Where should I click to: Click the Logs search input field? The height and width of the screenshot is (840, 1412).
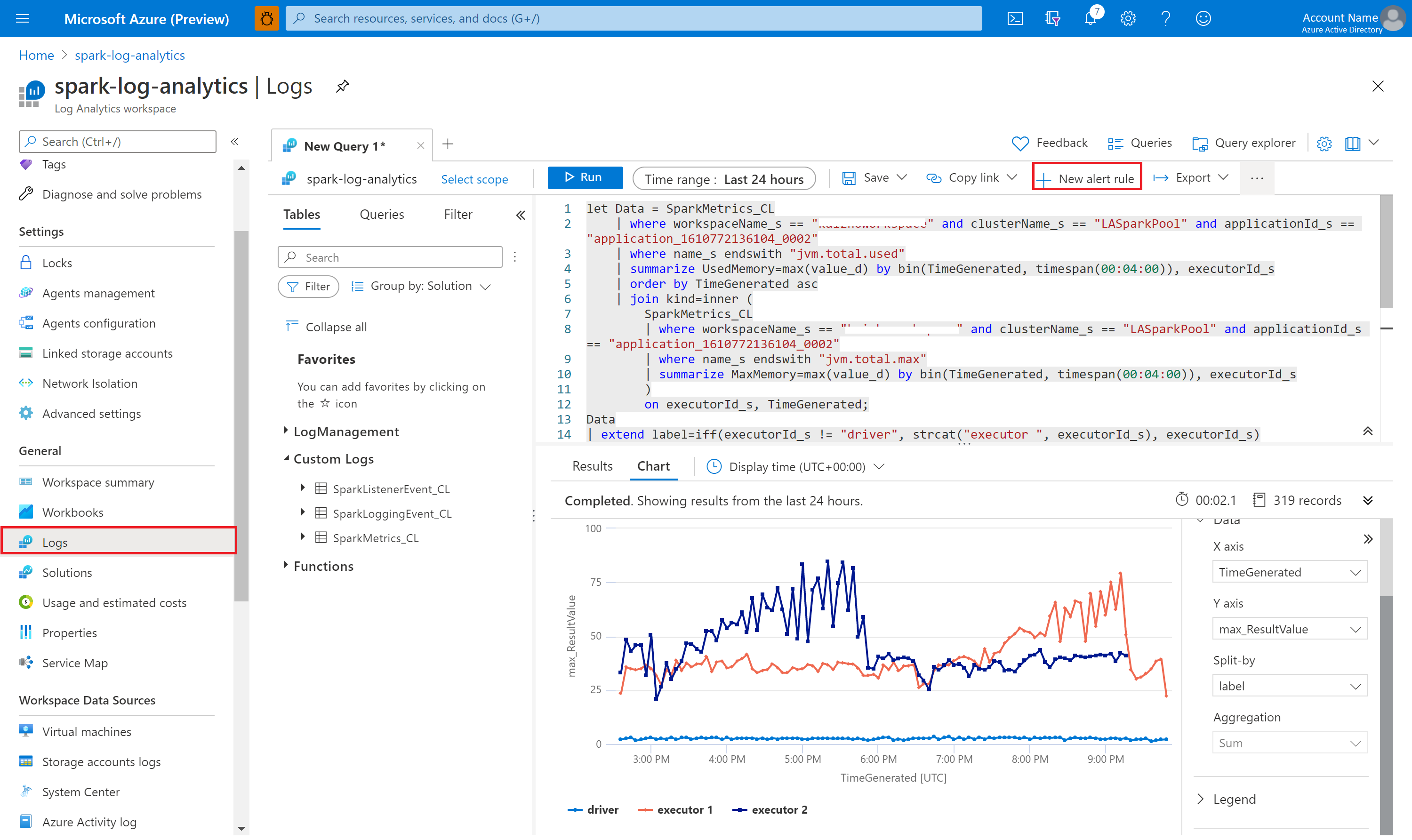(390, 256)
